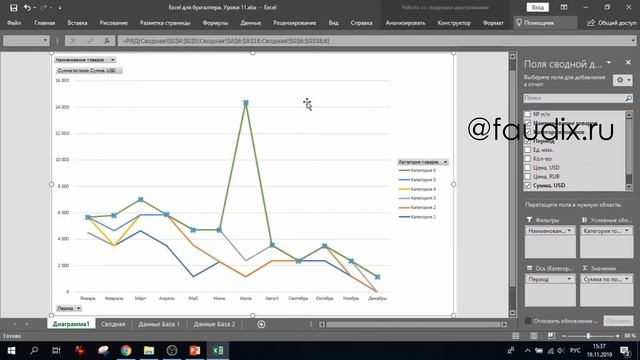Toggle the Кол-во field checkbox
This screenshot has width=640, height=360.
[x=528, y=159]
